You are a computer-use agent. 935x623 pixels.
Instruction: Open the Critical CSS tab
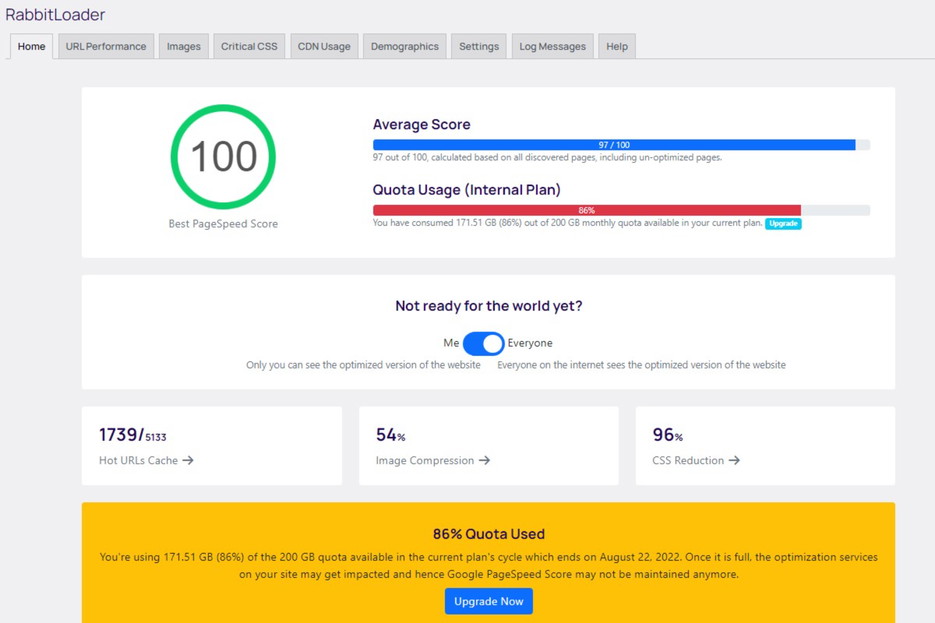click(x=248, y=46)
